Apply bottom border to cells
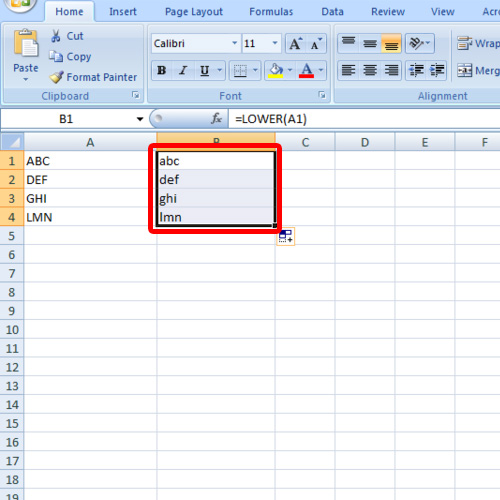 (240, 70)
